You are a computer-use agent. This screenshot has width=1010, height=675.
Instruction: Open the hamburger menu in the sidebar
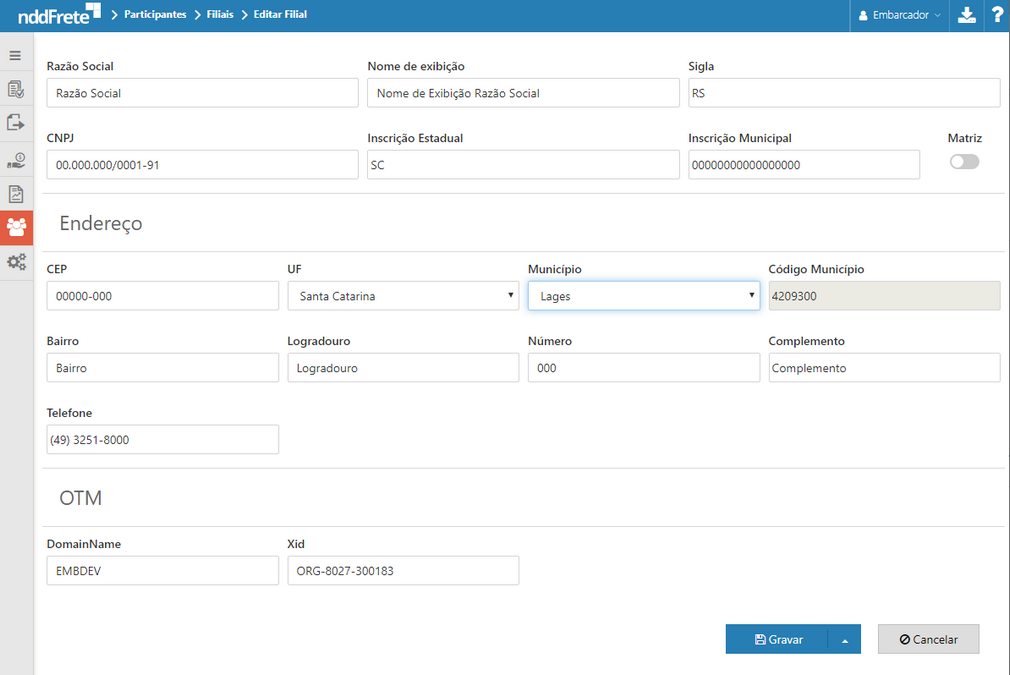click(x=15, y=55)
